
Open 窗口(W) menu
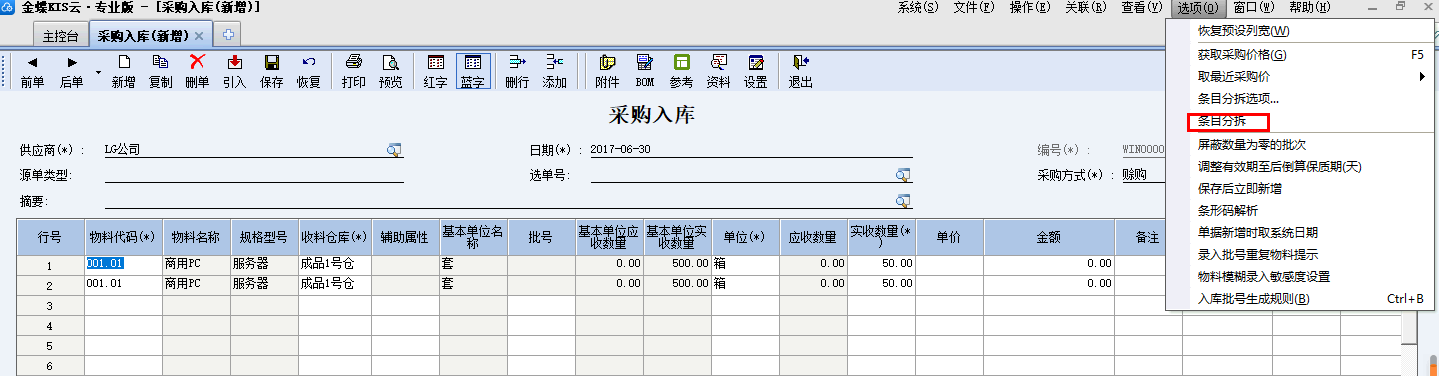click(1254, 8)
